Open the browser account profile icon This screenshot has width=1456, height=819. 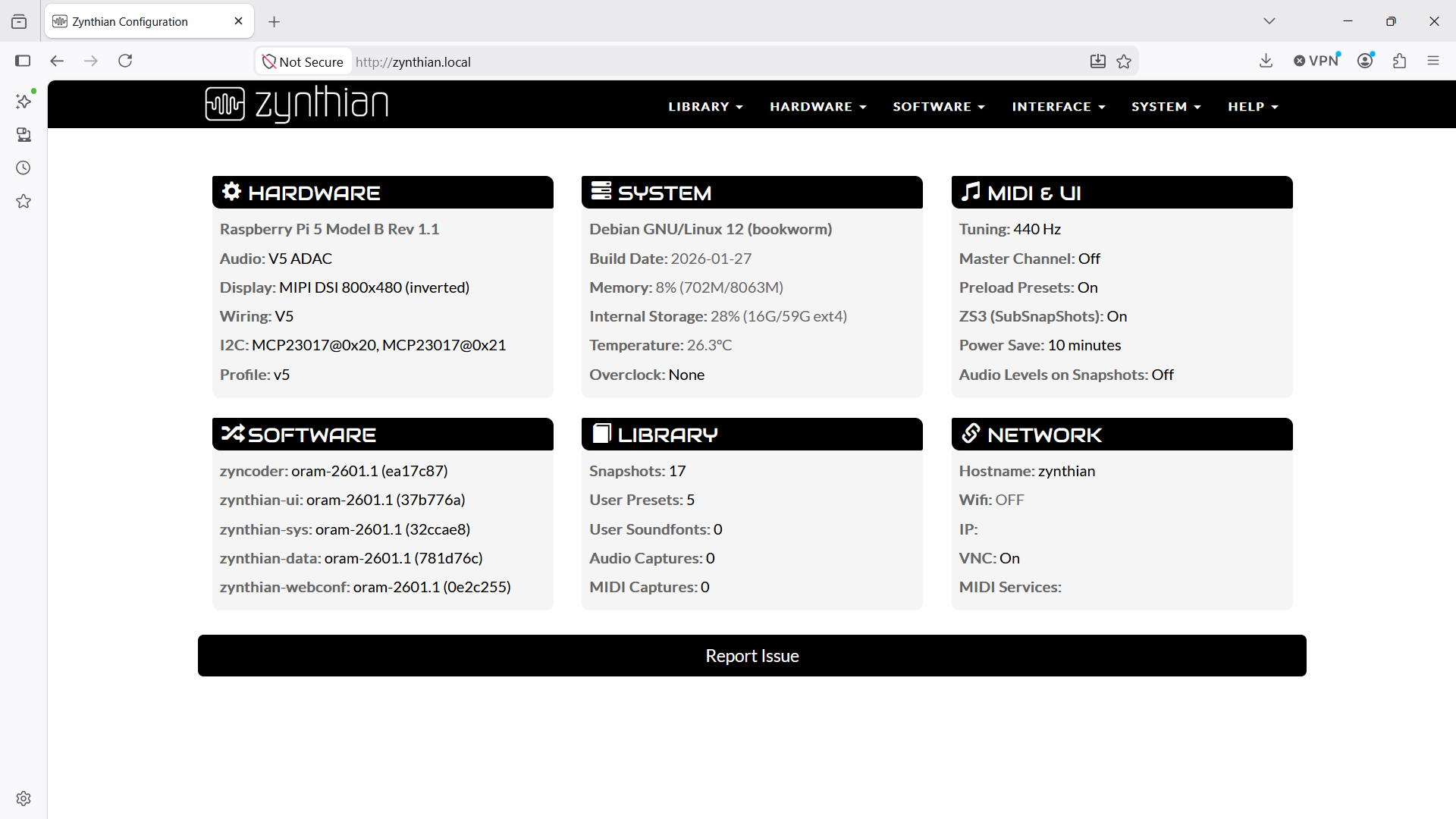pos(1366,61)
